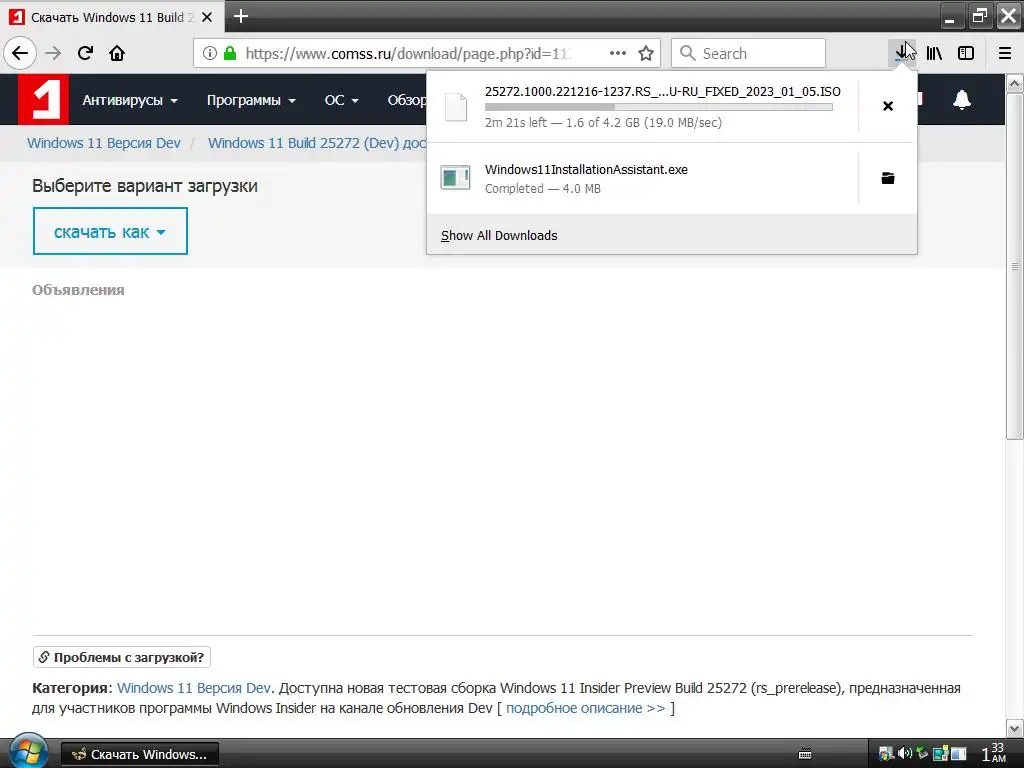The width and height of the screenshot is (1024, 768).
Task: Expand the Программы menu
Action: tap(251, 100)
